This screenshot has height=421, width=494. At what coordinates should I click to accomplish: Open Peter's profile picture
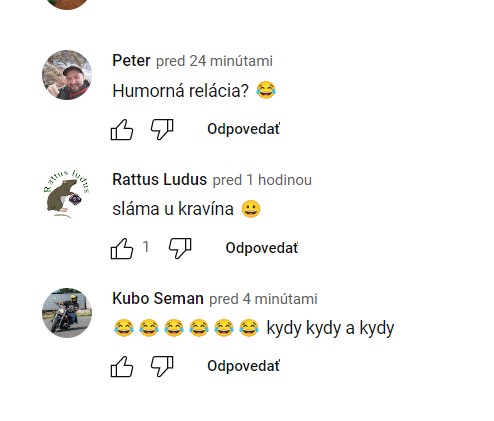[x=67, y=75]
